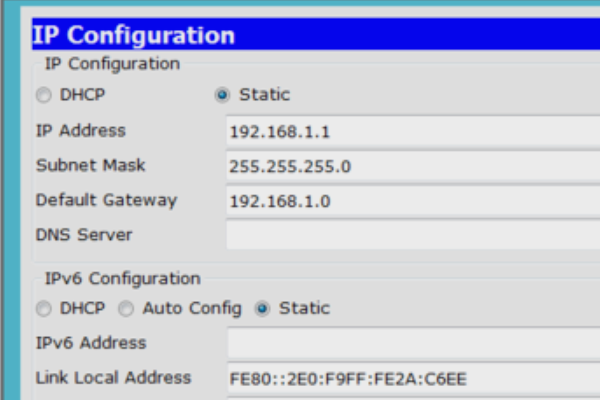Screen dimensions: 600x400
Task: Click the Link Local Address field value
Action: (x=410, y=379)
